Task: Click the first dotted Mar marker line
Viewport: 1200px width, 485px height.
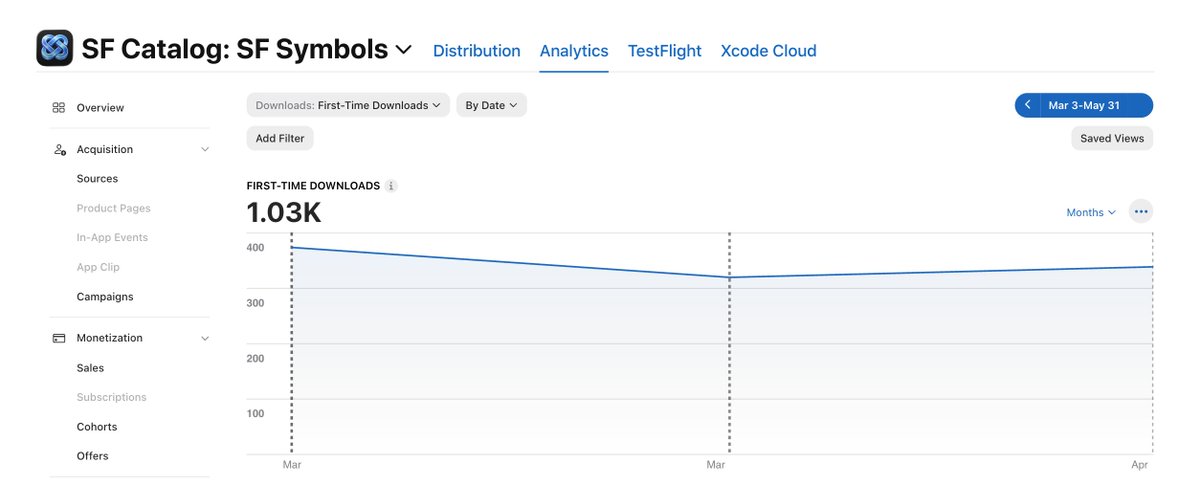Action: click(291, 344)
